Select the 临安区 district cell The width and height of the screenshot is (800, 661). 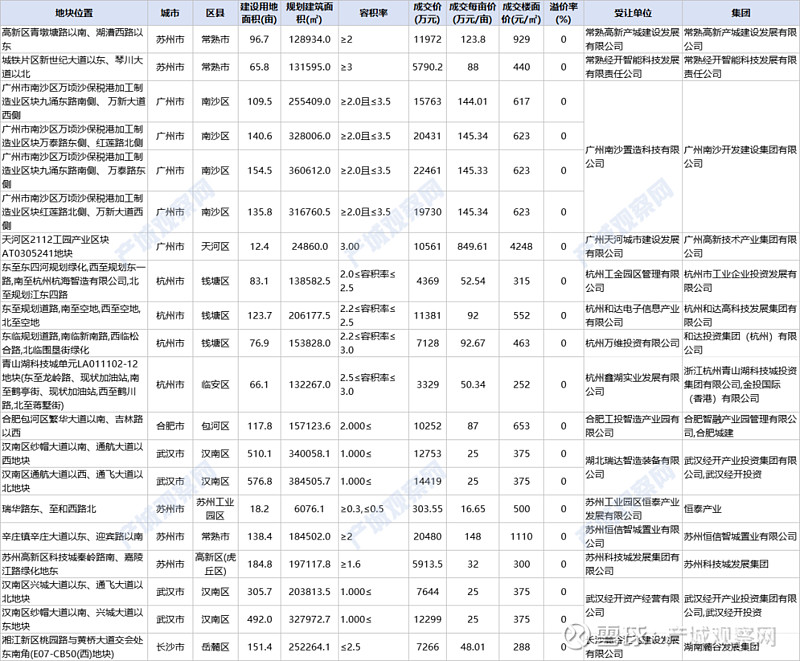click(x=215, y=385)
